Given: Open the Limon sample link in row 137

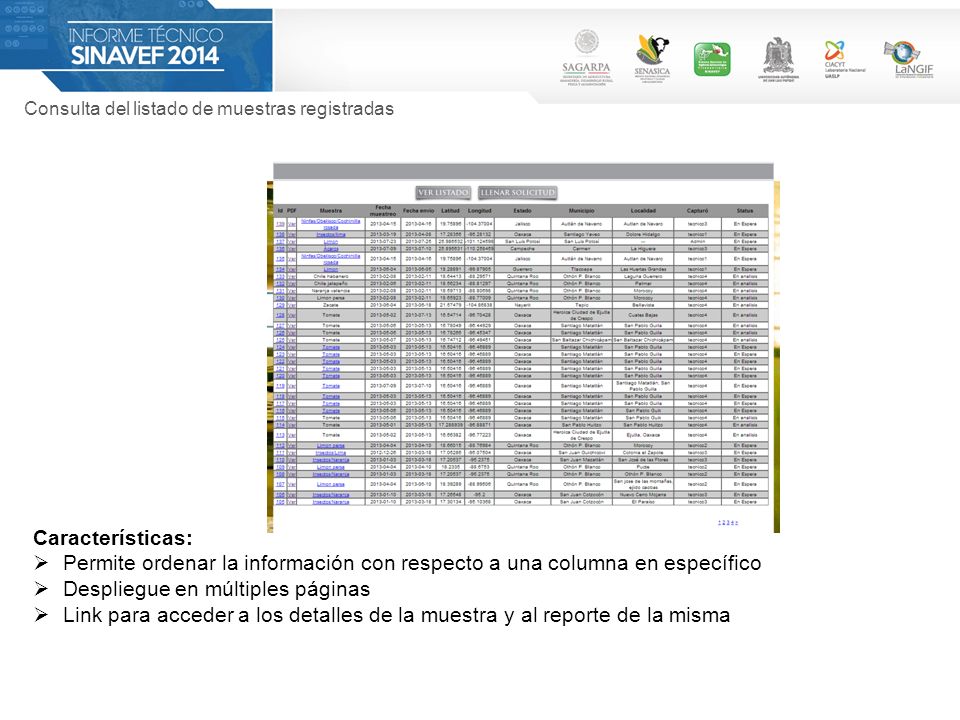Looking at the screenshot, I should [331, 242].
